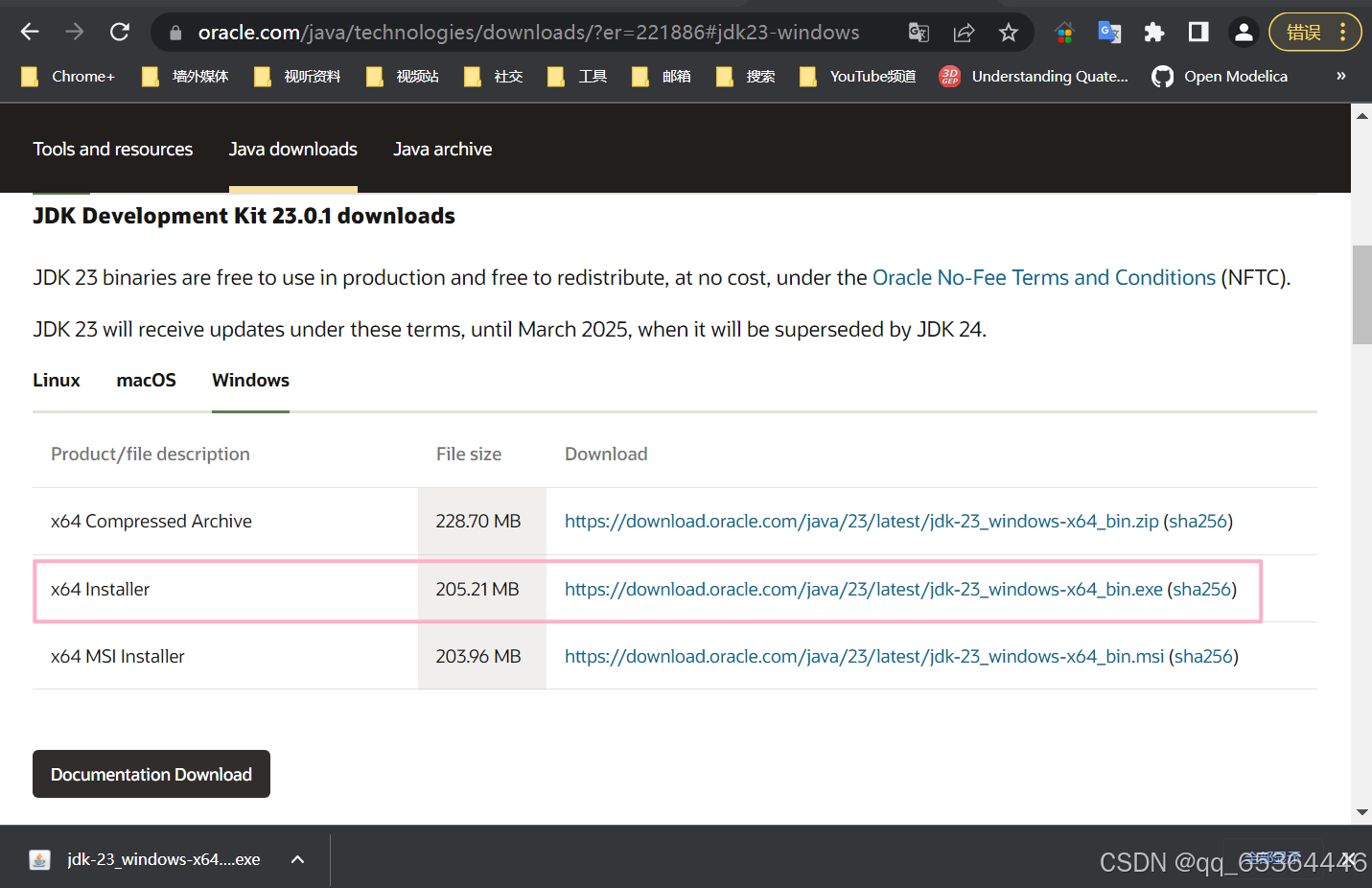Open the profile avatar icon
Image resolution: width=1372 pixels, height=888 pixels.
(1244, 33)
